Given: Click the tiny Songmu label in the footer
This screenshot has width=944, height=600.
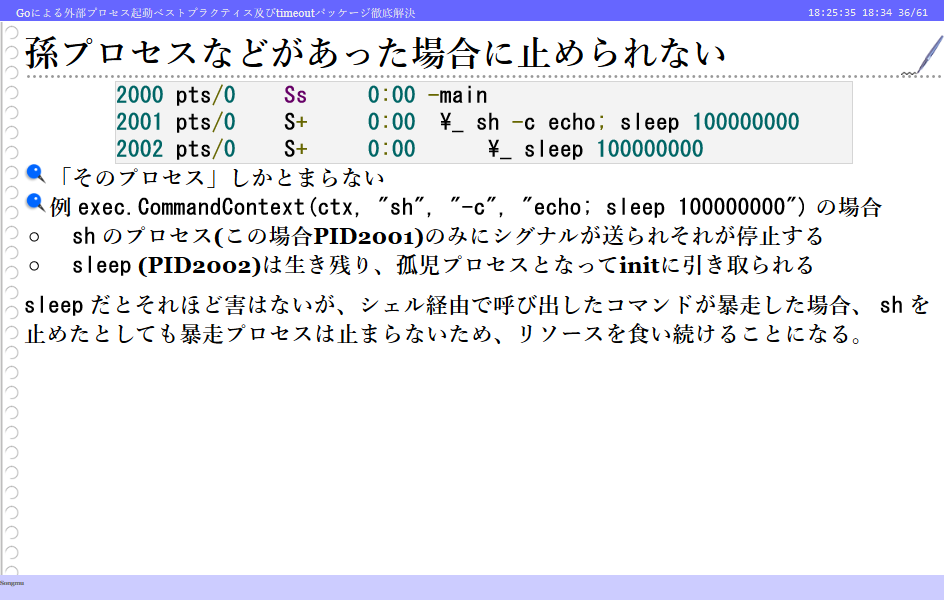Looking at the screenshot, I should click(12, 583).
